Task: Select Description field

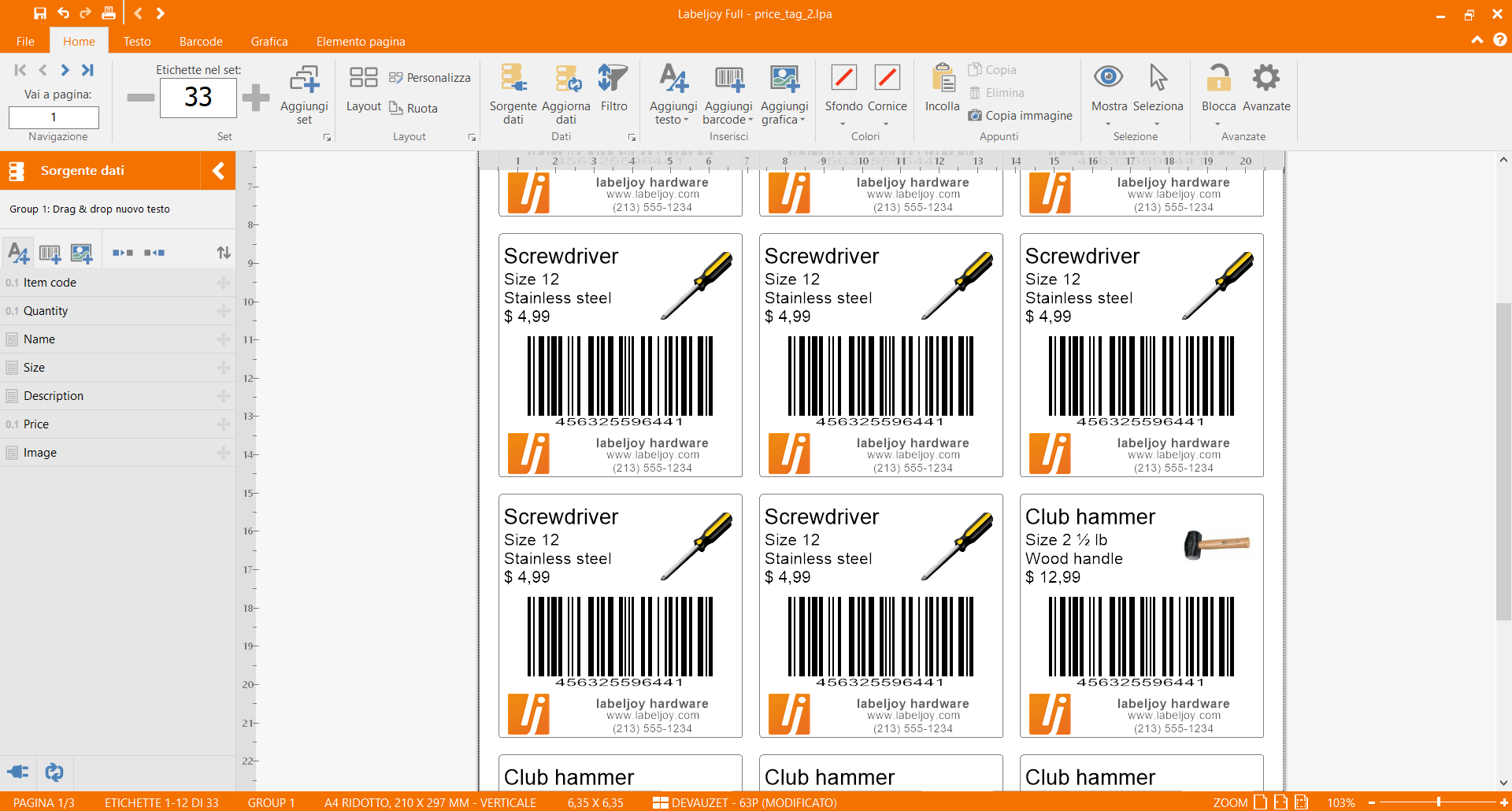Action: (118, 396)
